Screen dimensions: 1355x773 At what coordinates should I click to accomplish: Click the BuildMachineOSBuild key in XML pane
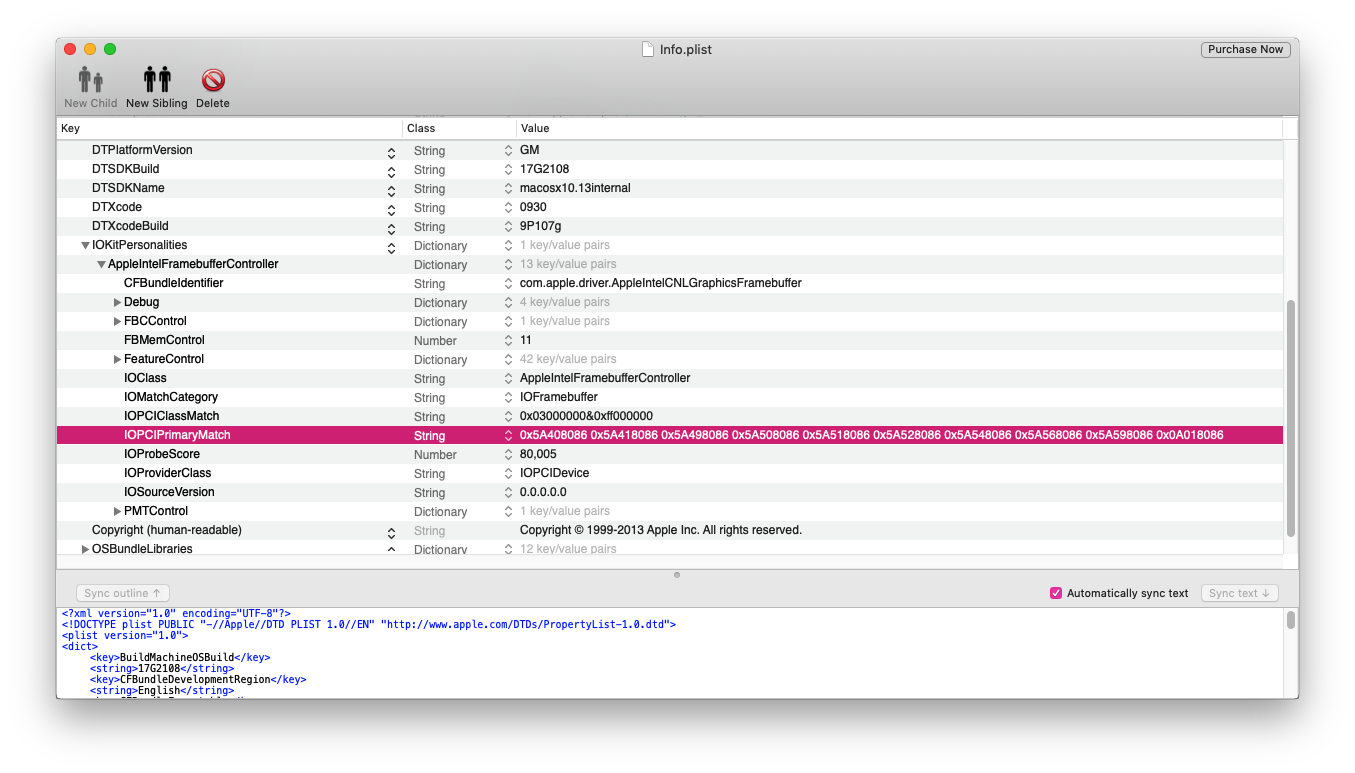tap(180, 657)
